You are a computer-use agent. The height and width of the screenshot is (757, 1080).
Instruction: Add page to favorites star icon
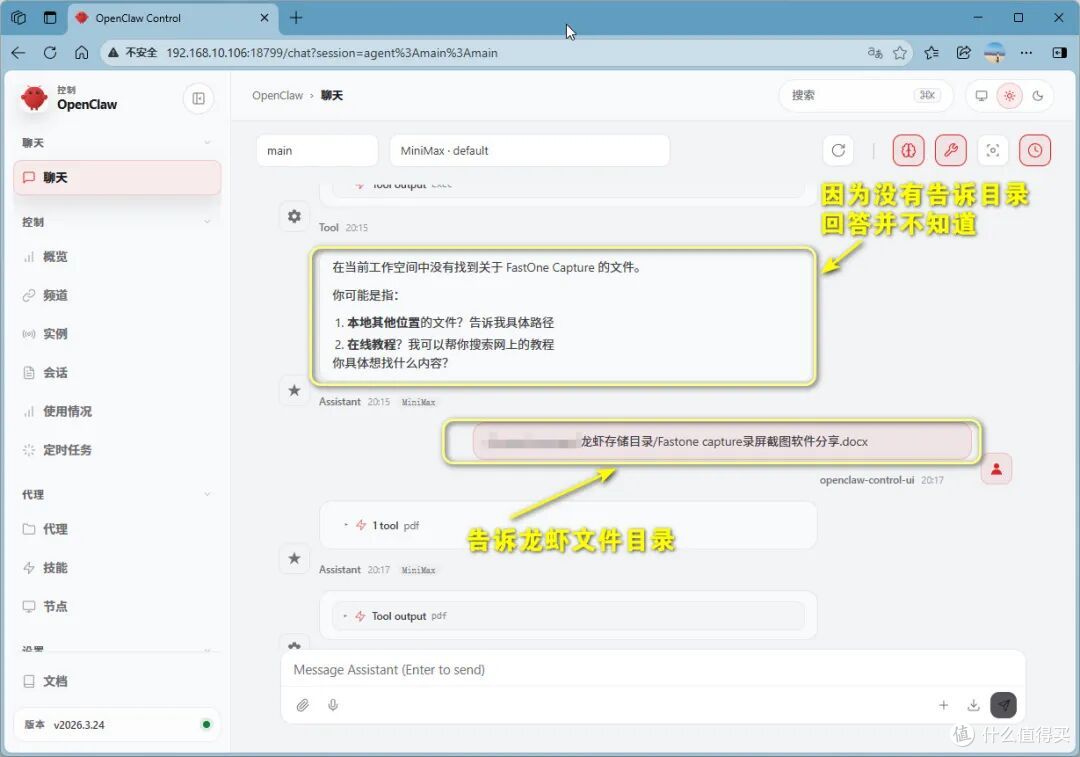[900, 53]
